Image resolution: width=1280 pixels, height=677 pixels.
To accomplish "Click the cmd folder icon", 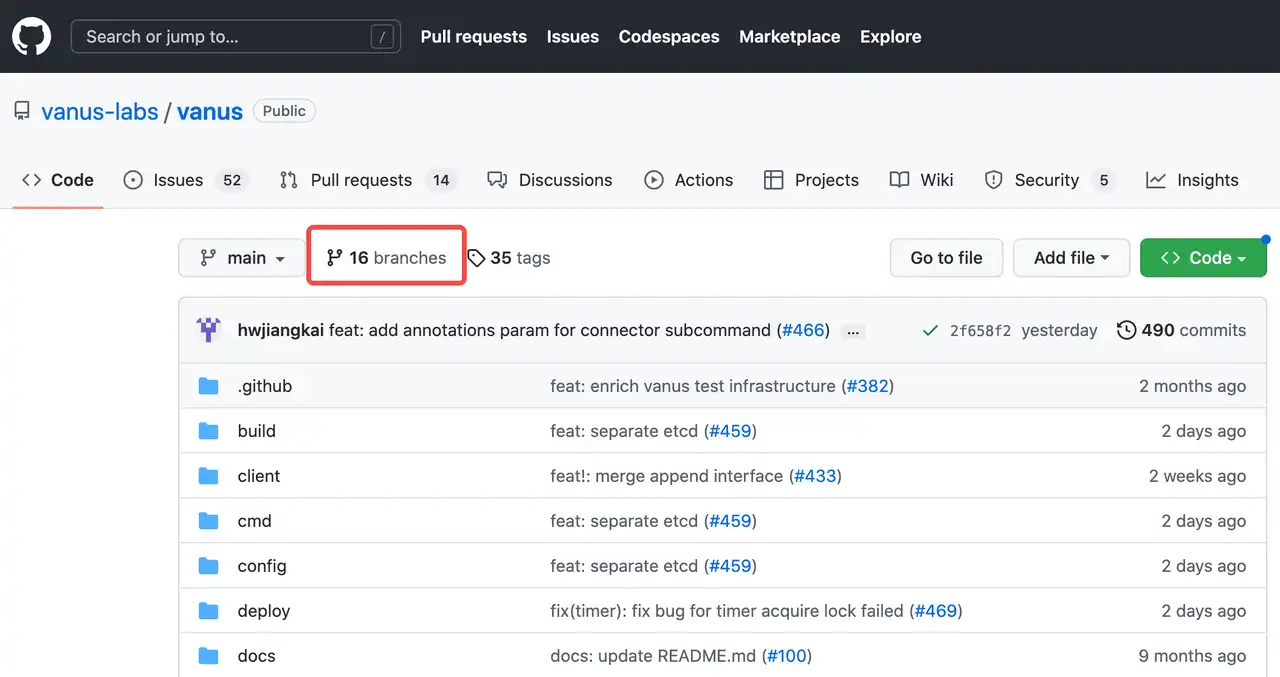I will click(208, 521).
